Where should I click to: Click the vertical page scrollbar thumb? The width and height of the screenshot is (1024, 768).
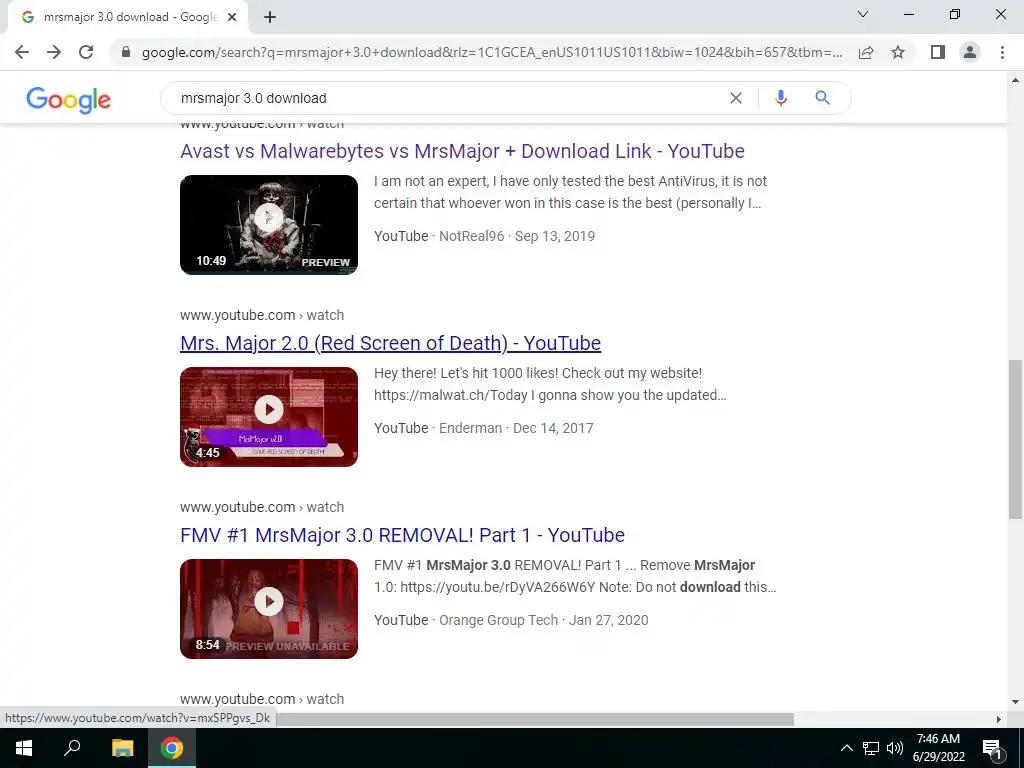[x=1015, y=438]
